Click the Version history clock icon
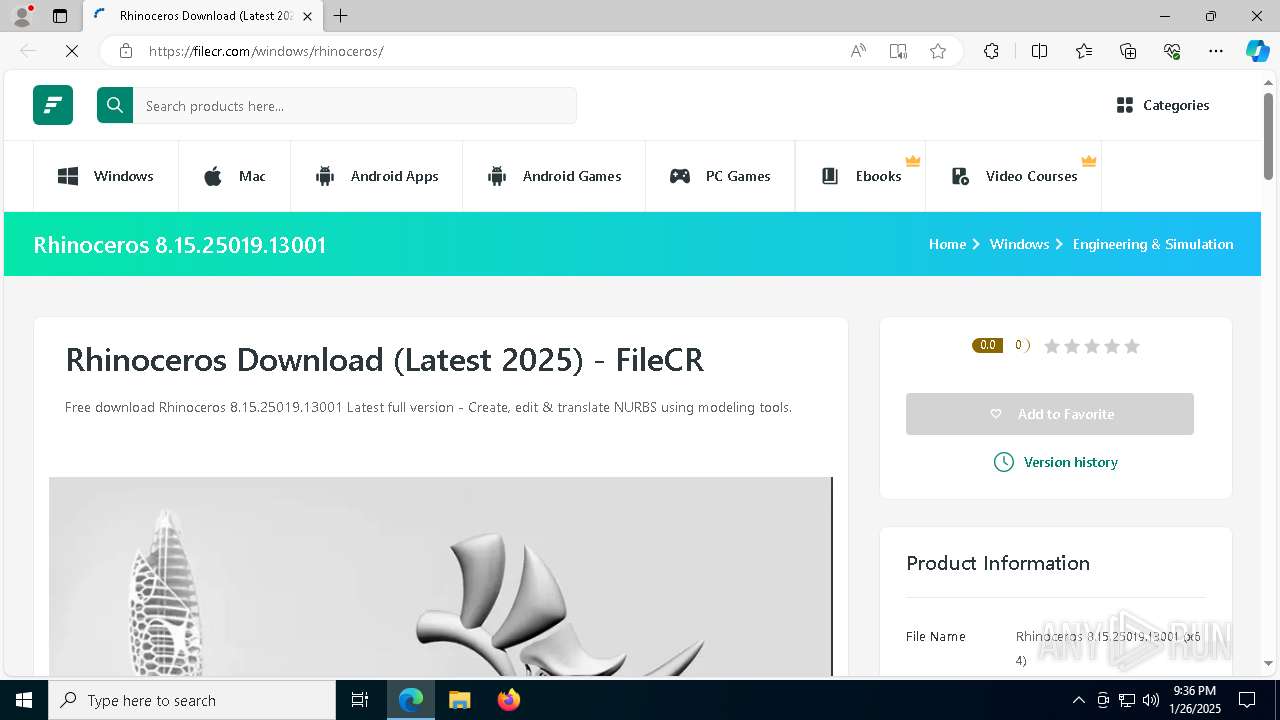The width and height of the screenshot is (1280, 720). [x=1004, y=462]
